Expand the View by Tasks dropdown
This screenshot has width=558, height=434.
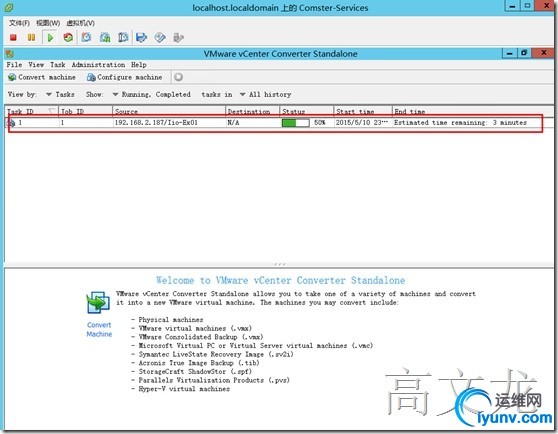pyautogui.click(x=60, y=94)
